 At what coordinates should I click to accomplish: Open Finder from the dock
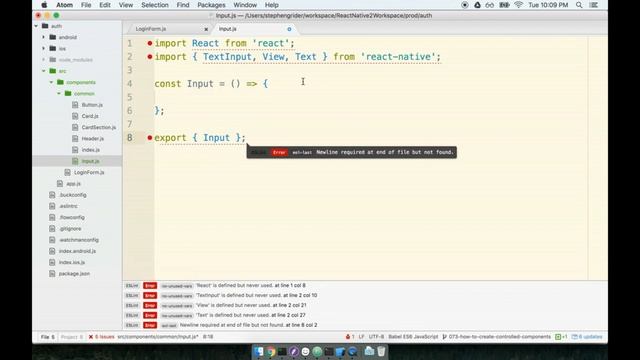click(259, 351)
